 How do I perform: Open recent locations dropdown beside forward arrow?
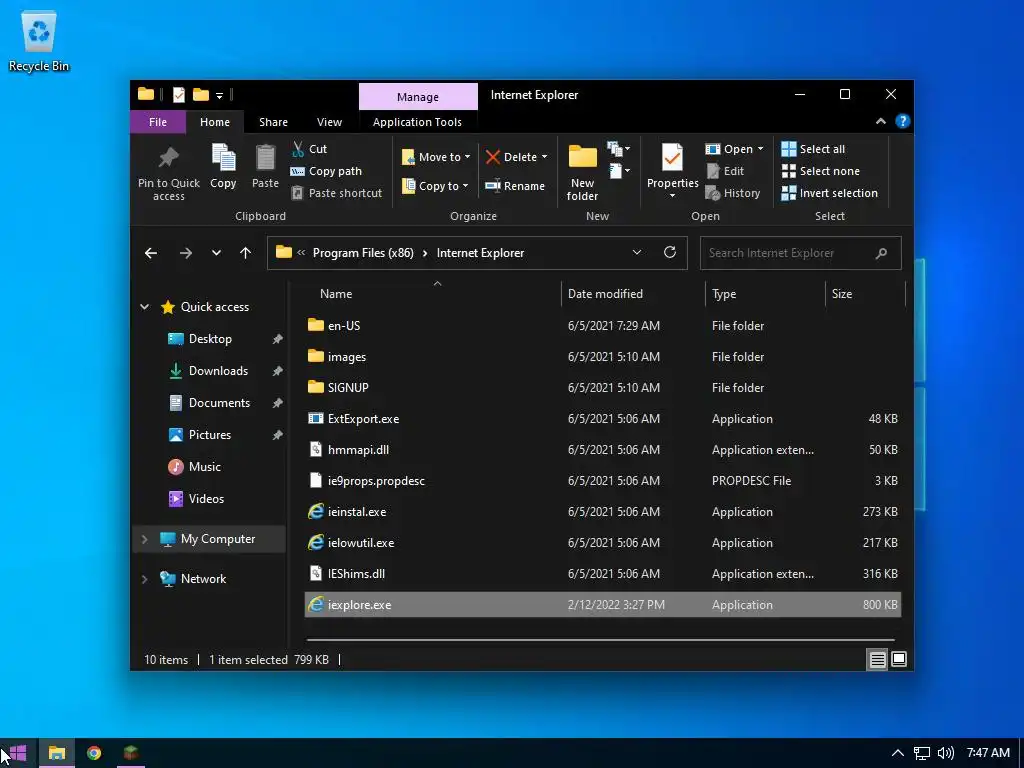point(216,253)
